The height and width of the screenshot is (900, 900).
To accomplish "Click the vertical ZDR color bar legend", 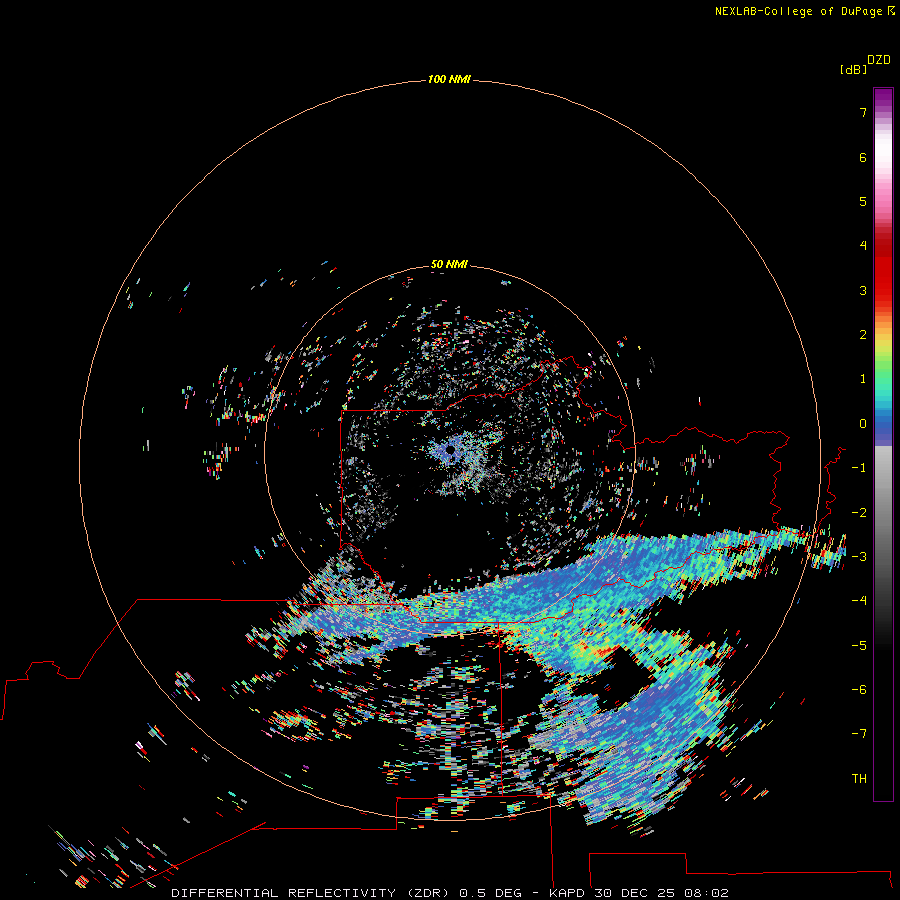I will click(x=883, y=444).
